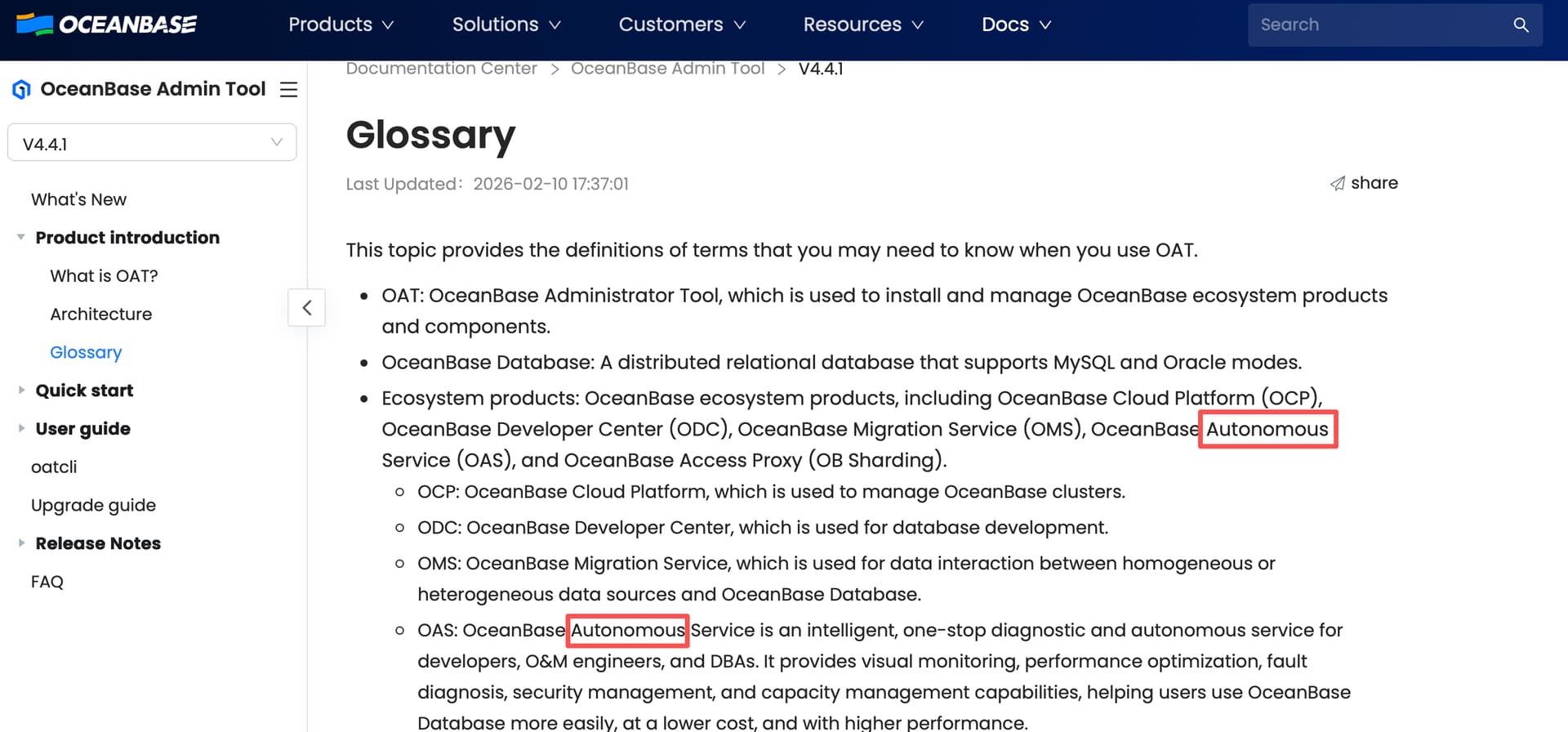Expand the User guide section
This screenshot has height=732, width=1568.
click(x=21, y=429)
